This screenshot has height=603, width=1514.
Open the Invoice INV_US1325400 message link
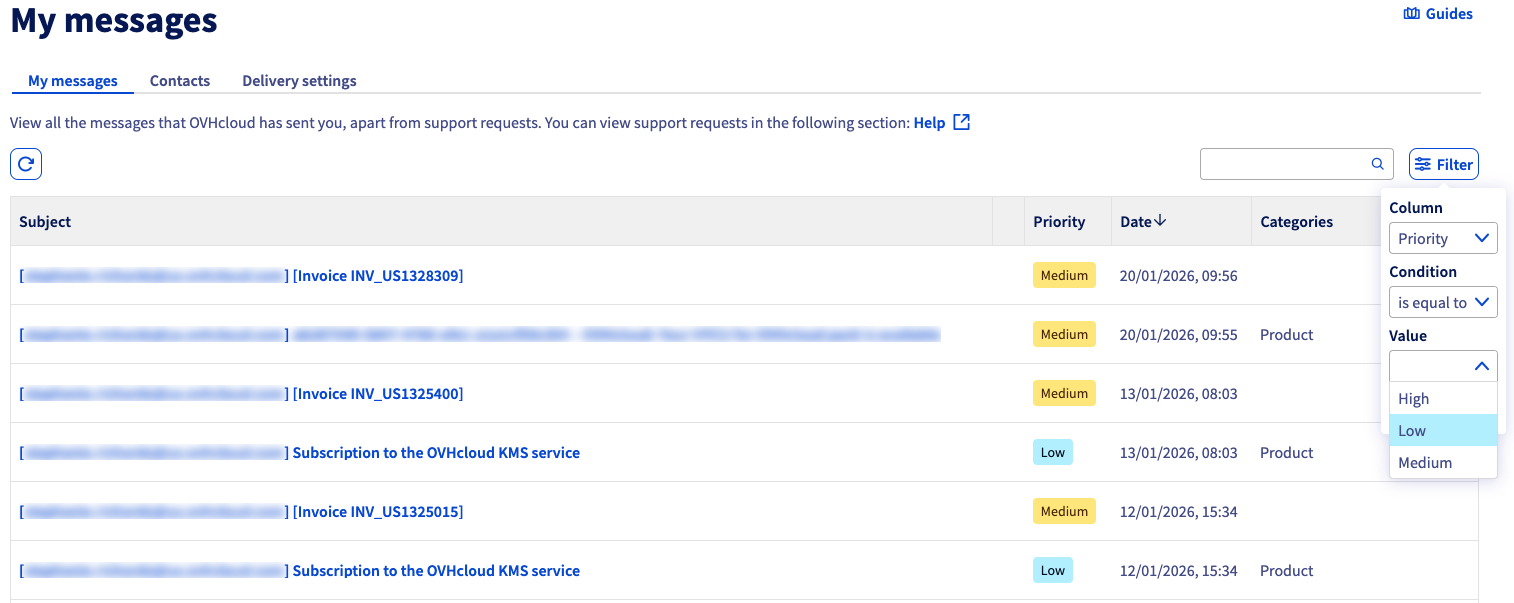tap(378, 394)
